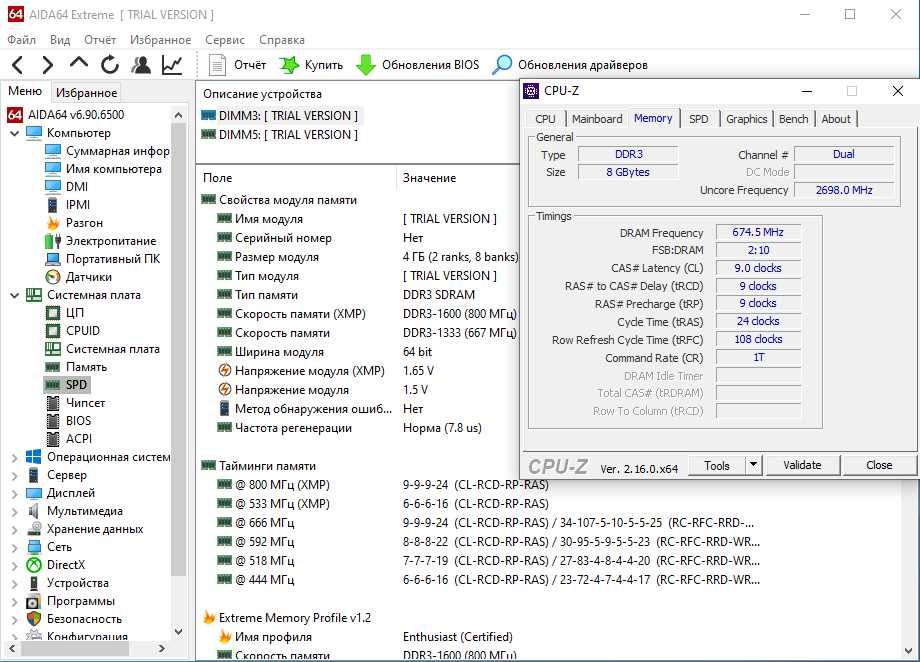Image resolution: width=920 pixels, height=662 pixels.
Task: Select the IPMI tree item
Action: [x=77, y=205]
